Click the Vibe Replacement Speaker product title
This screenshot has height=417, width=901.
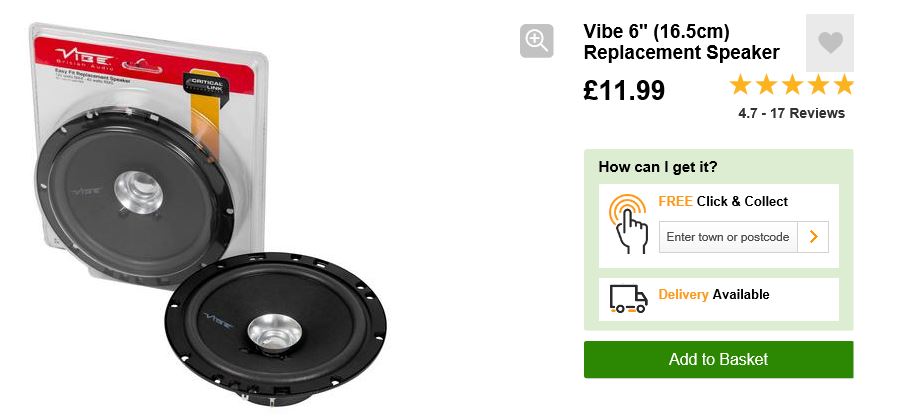pyautogui.click(x=681, y=42)
